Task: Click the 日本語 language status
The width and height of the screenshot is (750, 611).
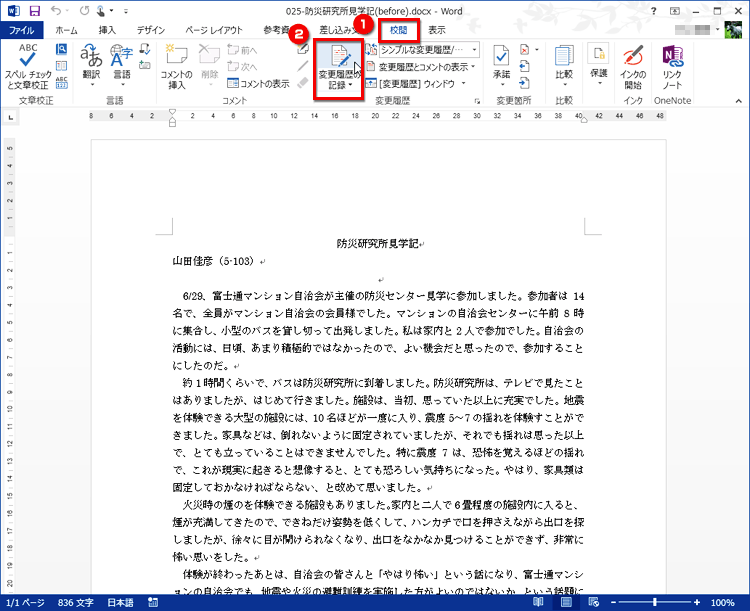Action: pyautogui.click(x=120, y=602)
